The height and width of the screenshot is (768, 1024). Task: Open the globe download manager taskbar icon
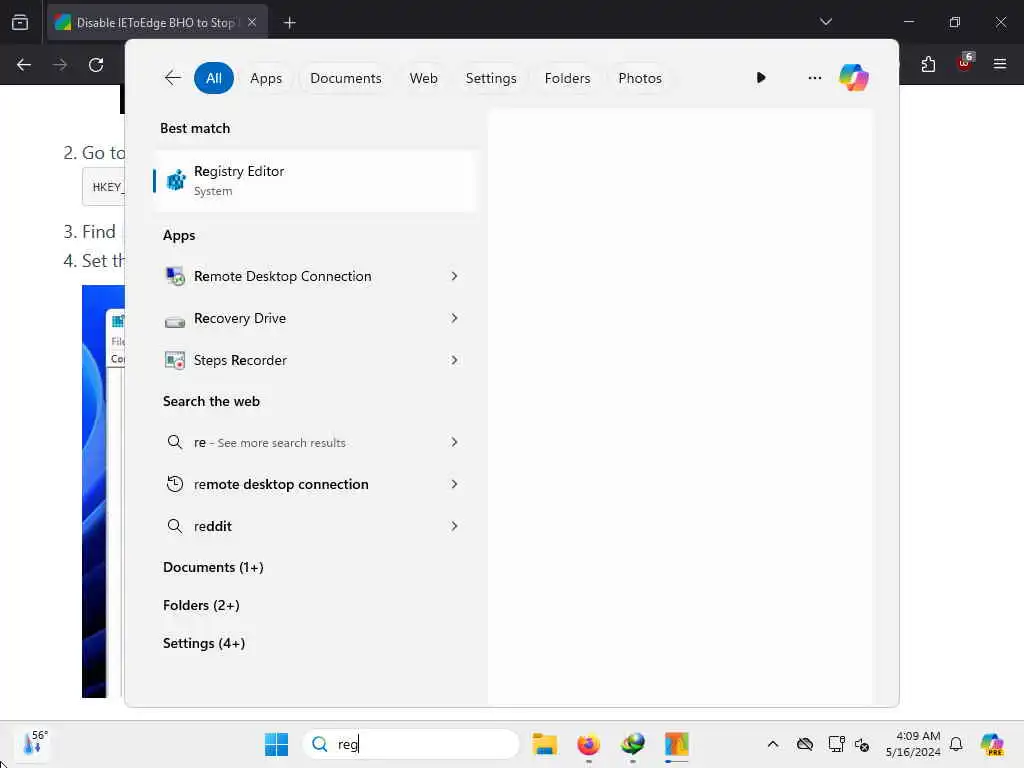(x=632, y=744)
